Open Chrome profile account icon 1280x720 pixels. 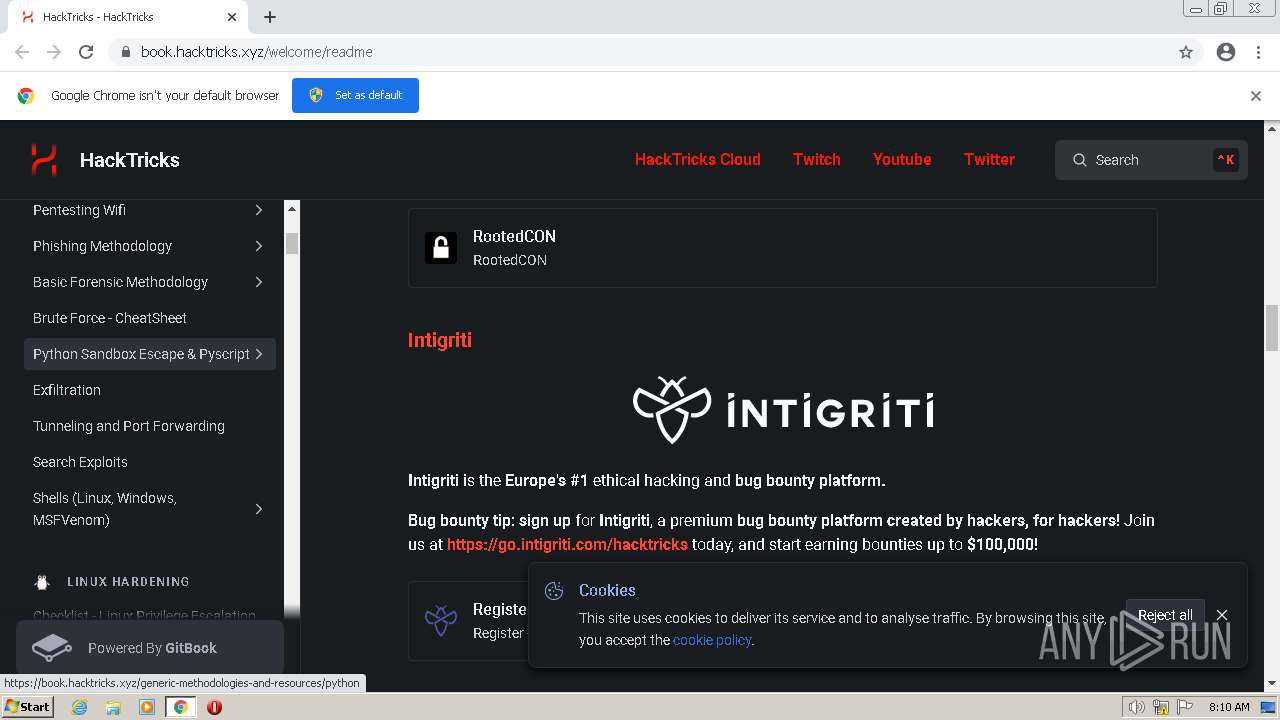point(1226,52)
